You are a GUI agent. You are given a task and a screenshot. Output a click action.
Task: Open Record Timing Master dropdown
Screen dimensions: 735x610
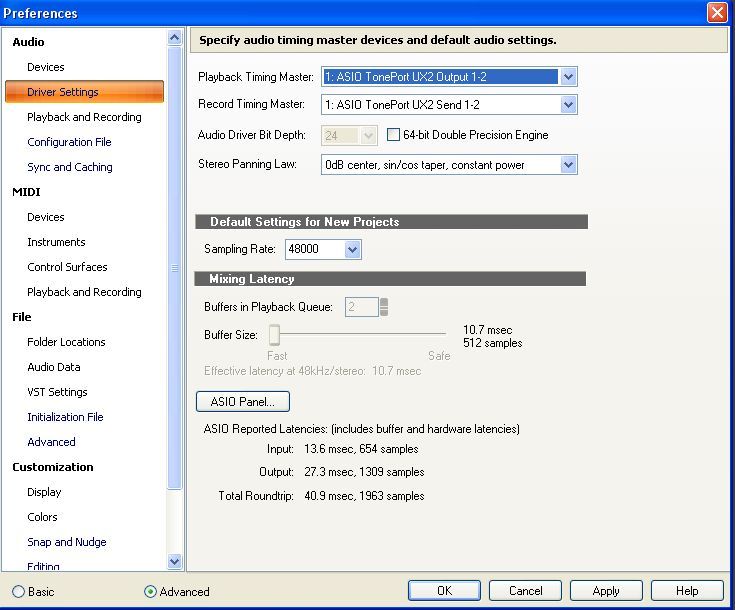tap(568, 105)
